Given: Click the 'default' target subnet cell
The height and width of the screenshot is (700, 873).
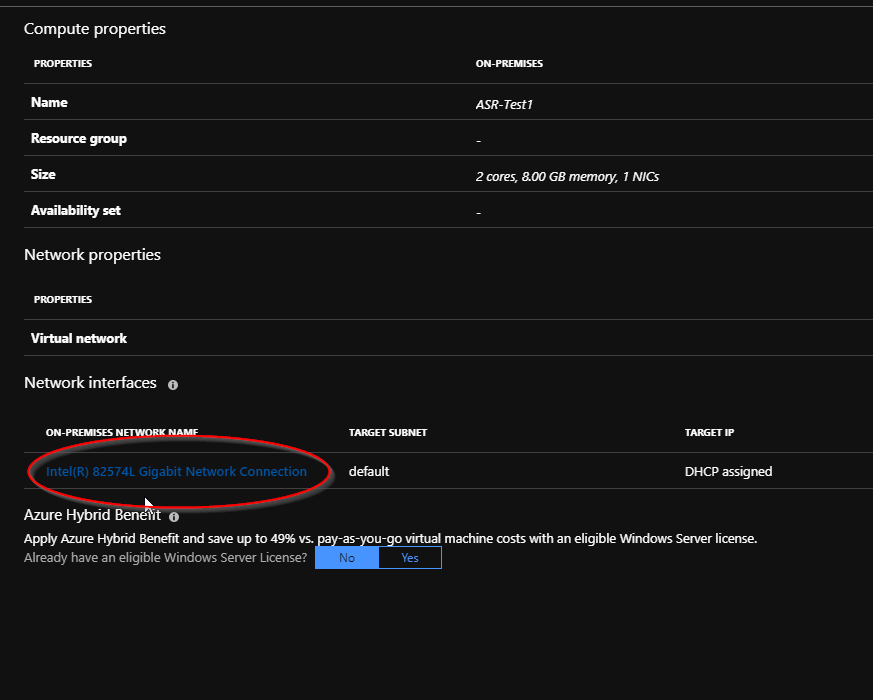Looking at the screenshot, I should tap(369, 471).
